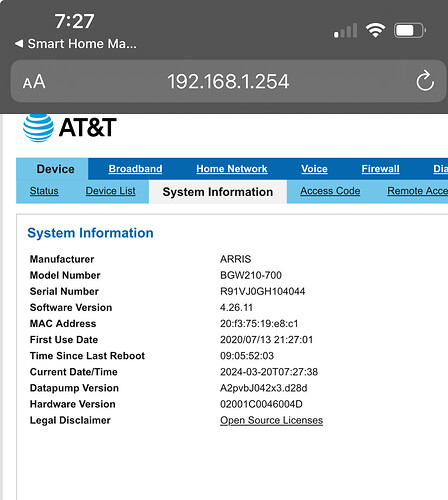
Task: Tap the back arrow to Smart Home Manager
Action: pos(19,43)
